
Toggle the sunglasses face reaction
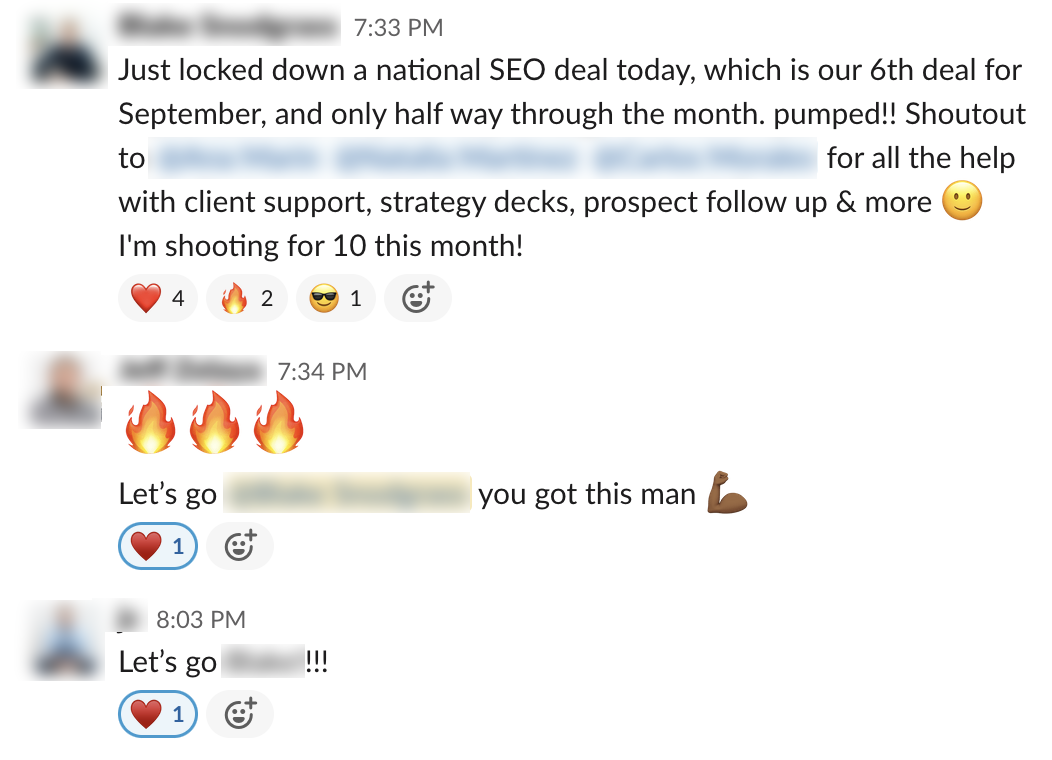pyautogui.click(x=335, y=298)
